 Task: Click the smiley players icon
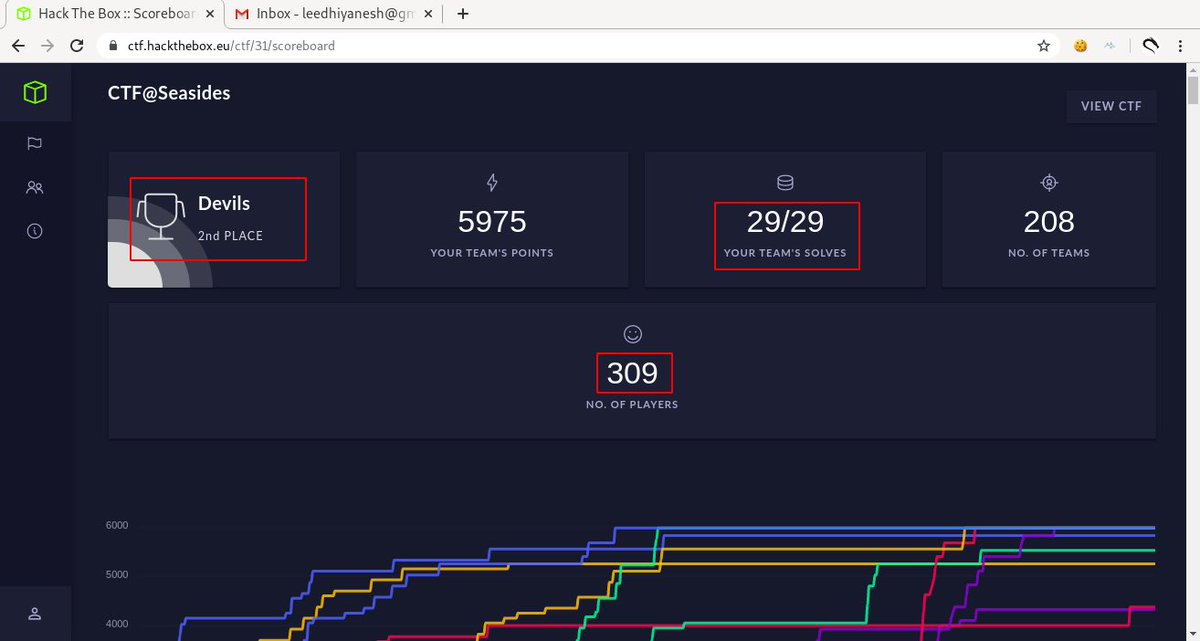pos(632,333)
